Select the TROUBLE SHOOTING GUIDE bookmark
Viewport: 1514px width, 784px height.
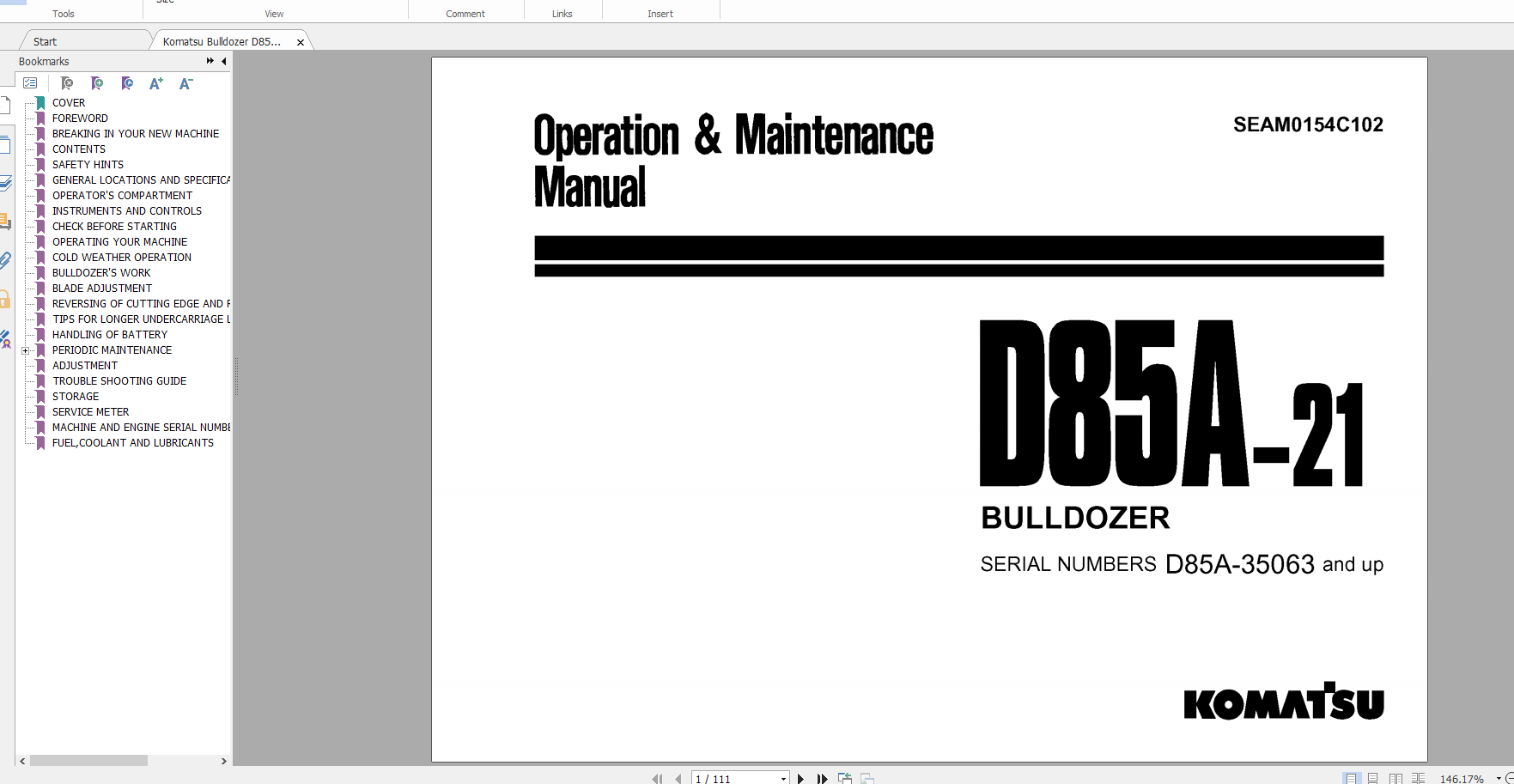tap(119, 380)
